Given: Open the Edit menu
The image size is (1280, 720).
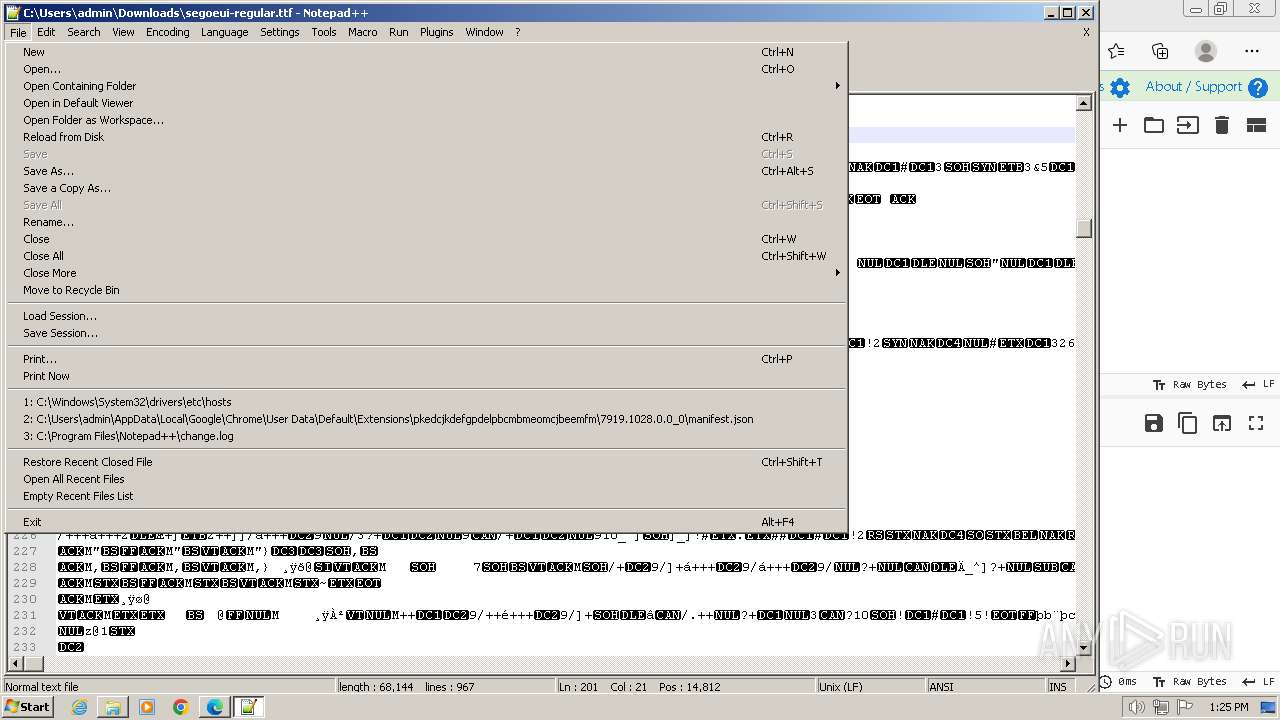Looking at the screenshot, I should [x=46, y=32].
